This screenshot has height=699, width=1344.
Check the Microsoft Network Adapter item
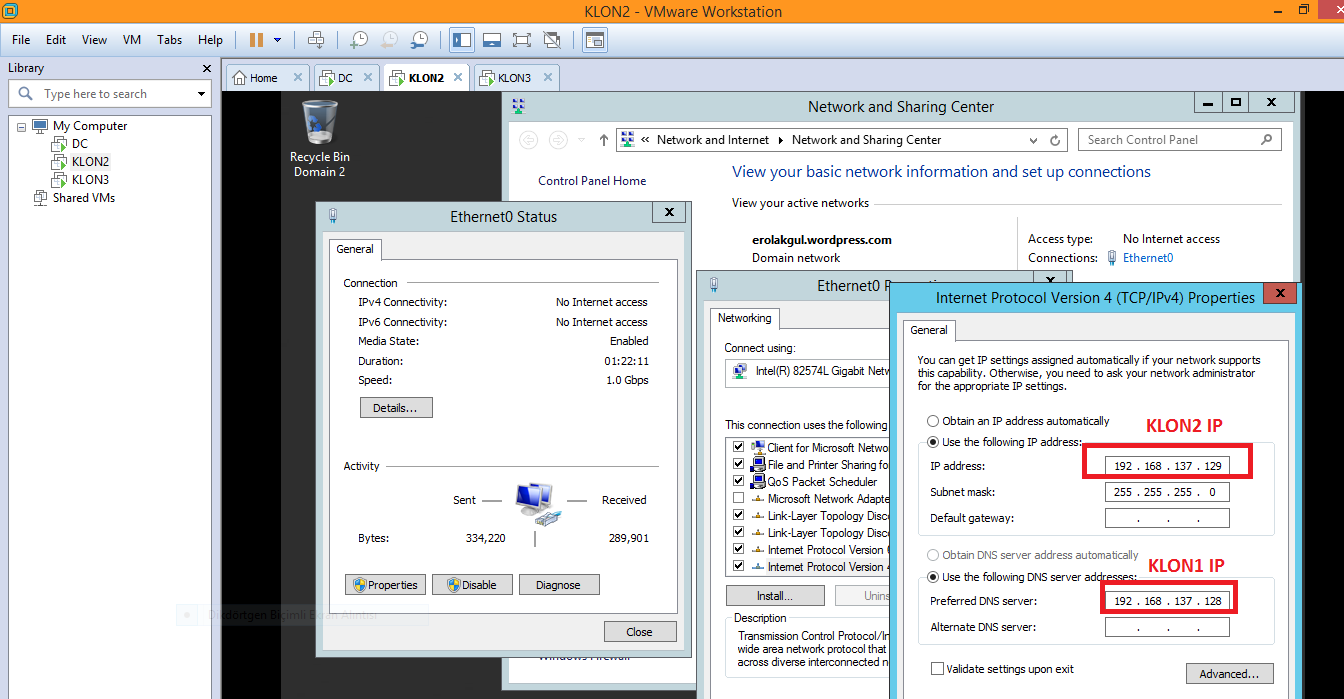tap(738, 499)
